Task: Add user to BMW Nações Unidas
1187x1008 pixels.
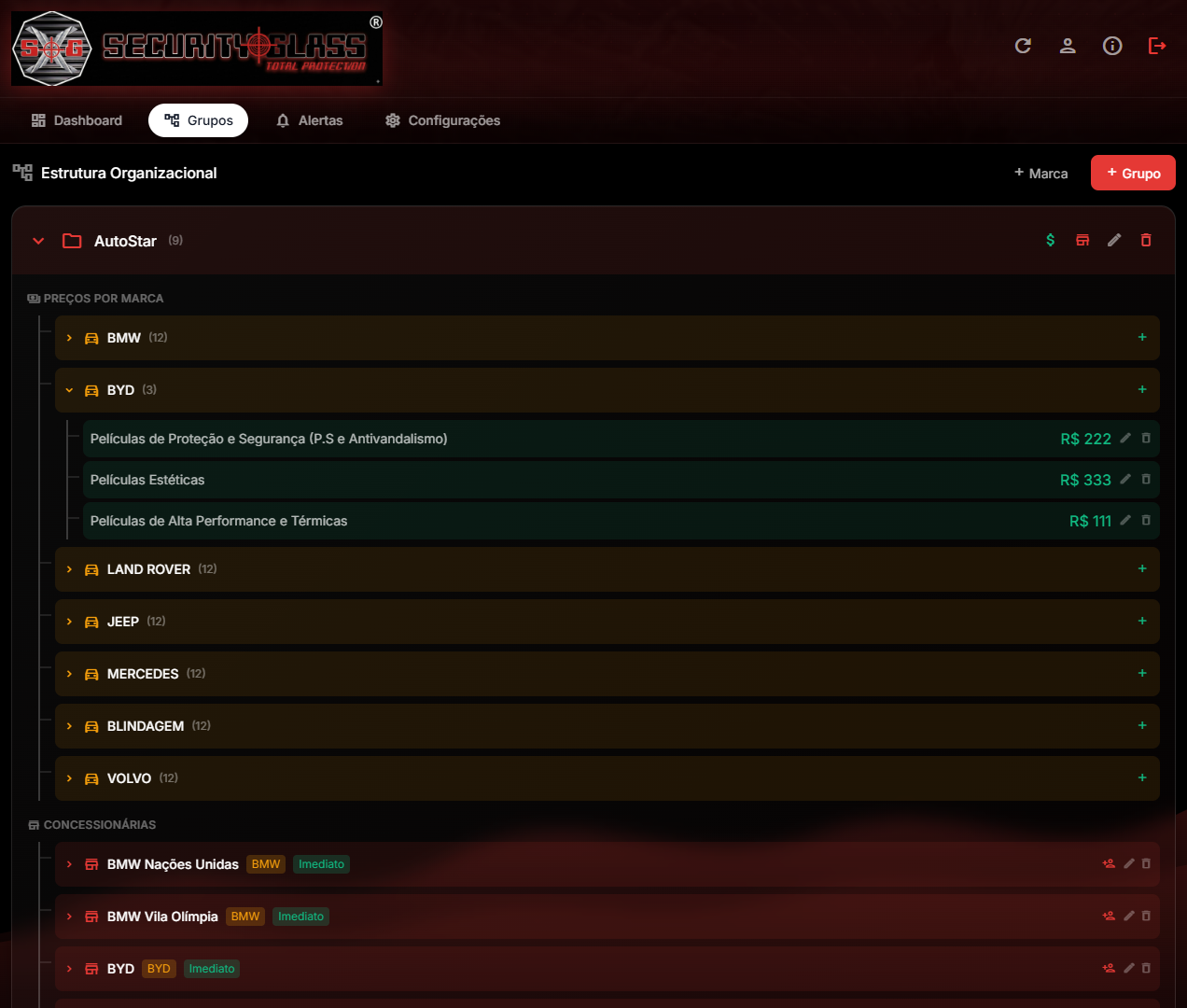Action: tap(1109, 864)
